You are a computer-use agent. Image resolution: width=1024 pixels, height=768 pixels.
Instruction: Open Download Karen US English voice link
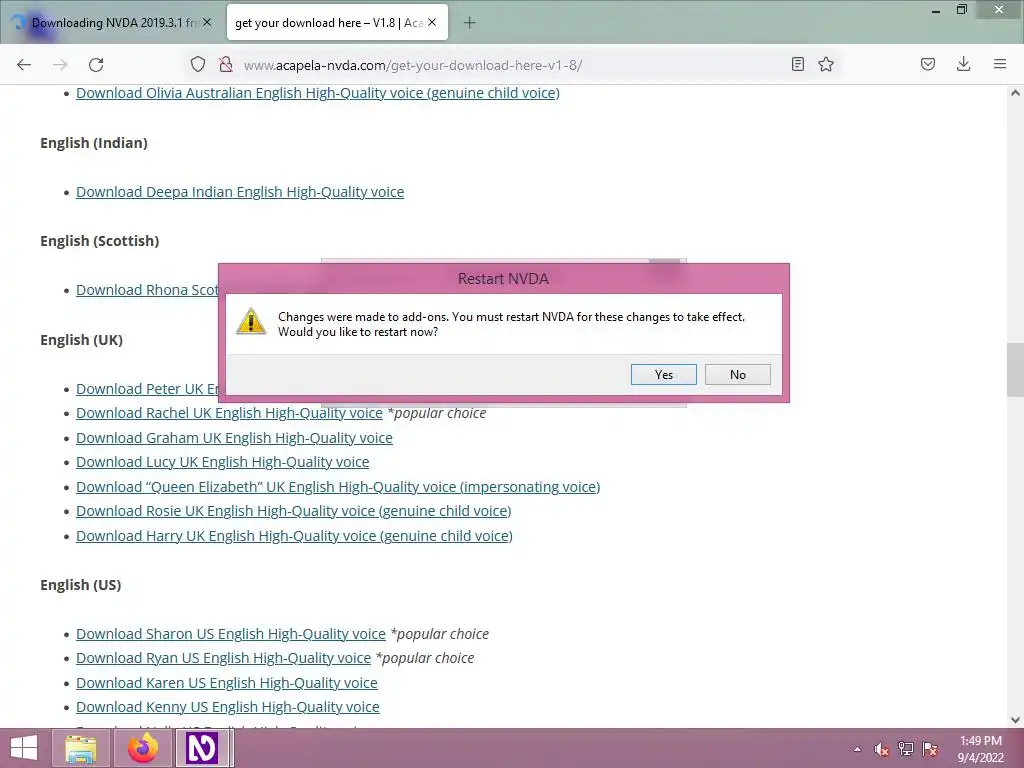pyautogui.click(x=227, y=683)
